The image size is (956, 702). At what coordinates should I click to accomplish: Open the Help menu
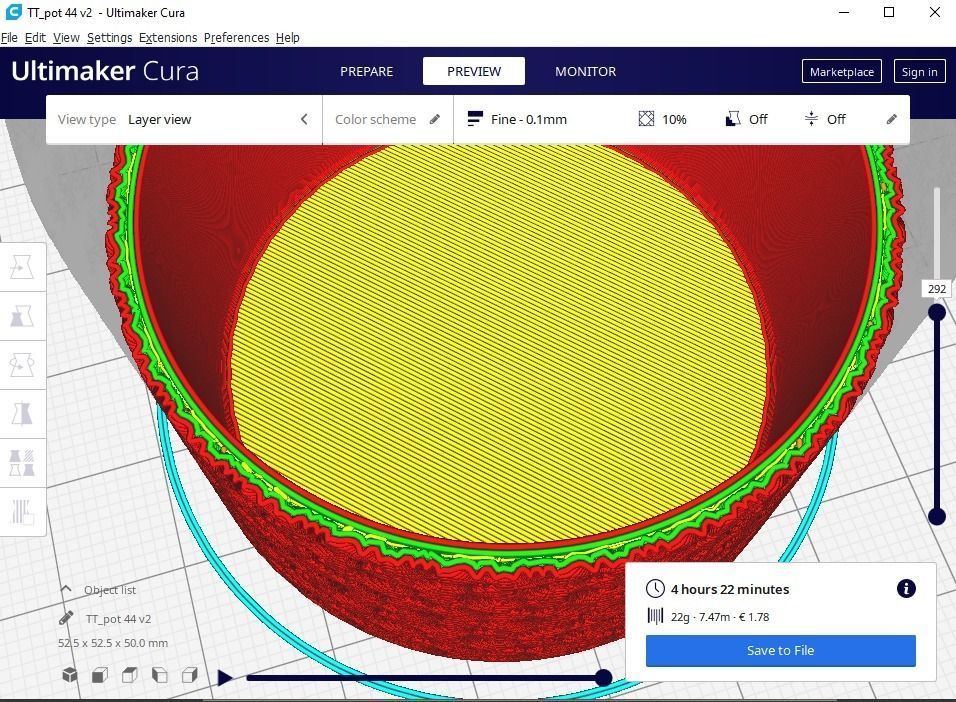click(287, 38)
